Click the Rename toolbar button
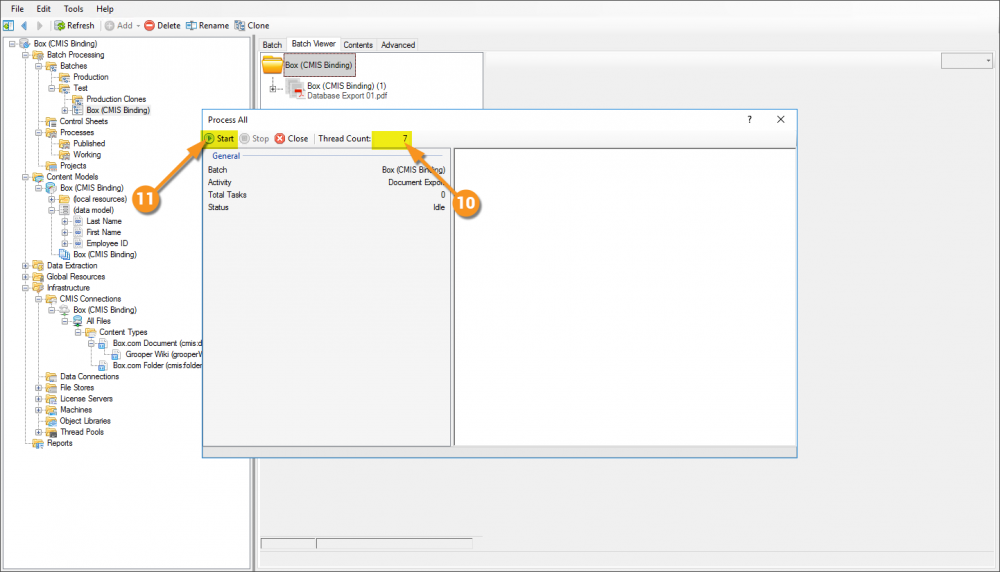 tap(207, 26)
